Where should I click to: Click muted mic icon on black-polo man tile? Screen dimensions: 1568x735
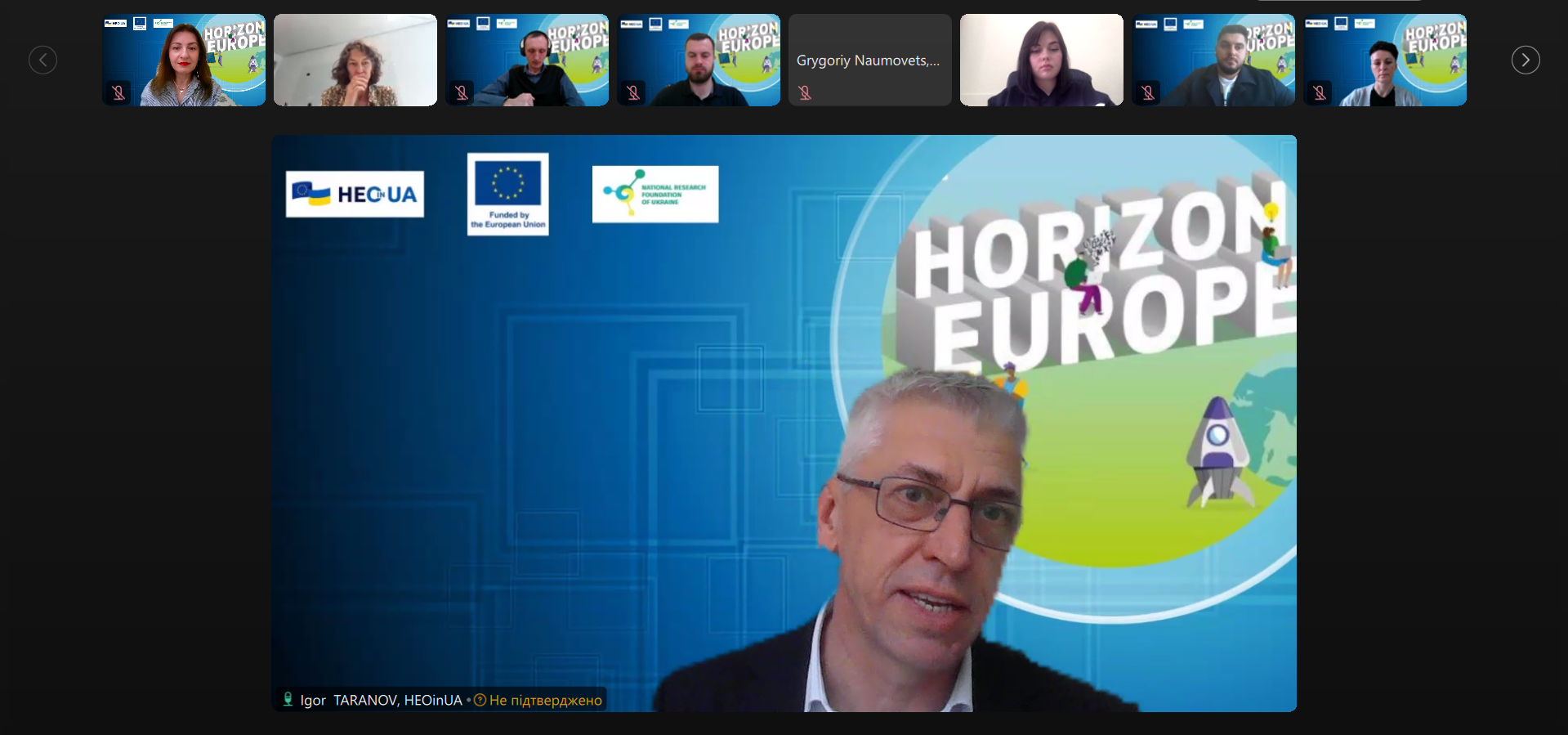pyautogui.click(x=633, y=92)
